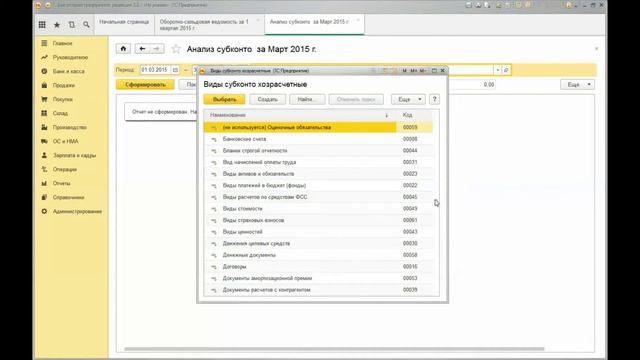
Task: Click the Операции sidebar icon
Action: point(44,169)
